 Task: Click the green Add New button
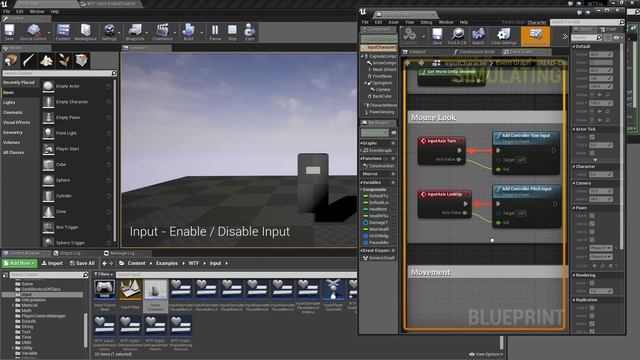click(19, 263)
